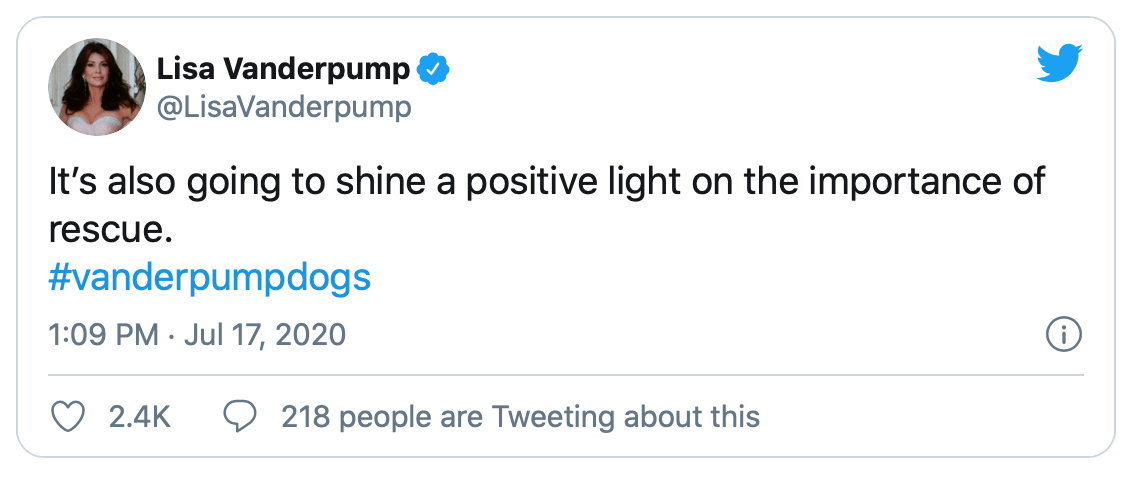Click the tweet's first line of text
The height and width of the screenshot is (482, 1138).
coord(546,185)
